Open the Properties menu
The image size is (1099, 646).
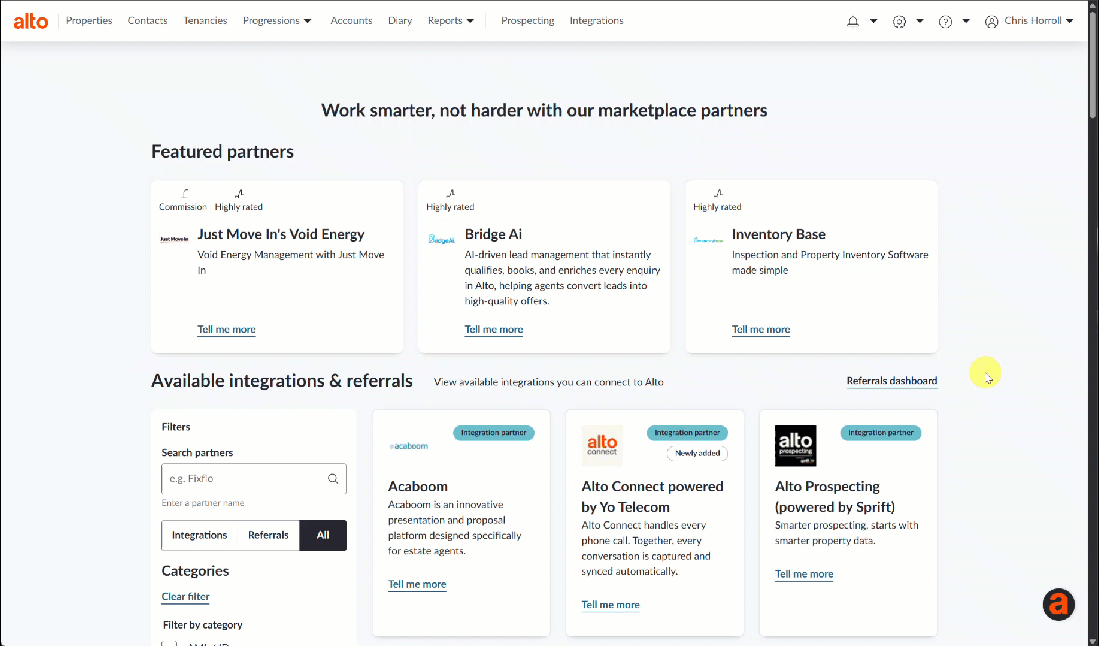point(89,21)
